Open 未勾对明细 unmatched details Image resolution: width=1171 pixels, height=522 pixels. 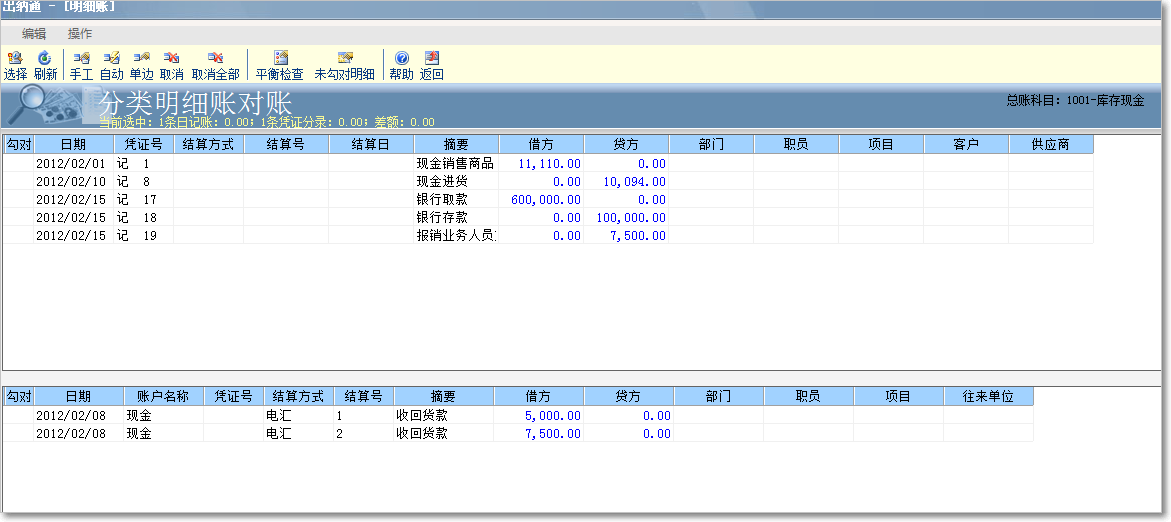345,66
